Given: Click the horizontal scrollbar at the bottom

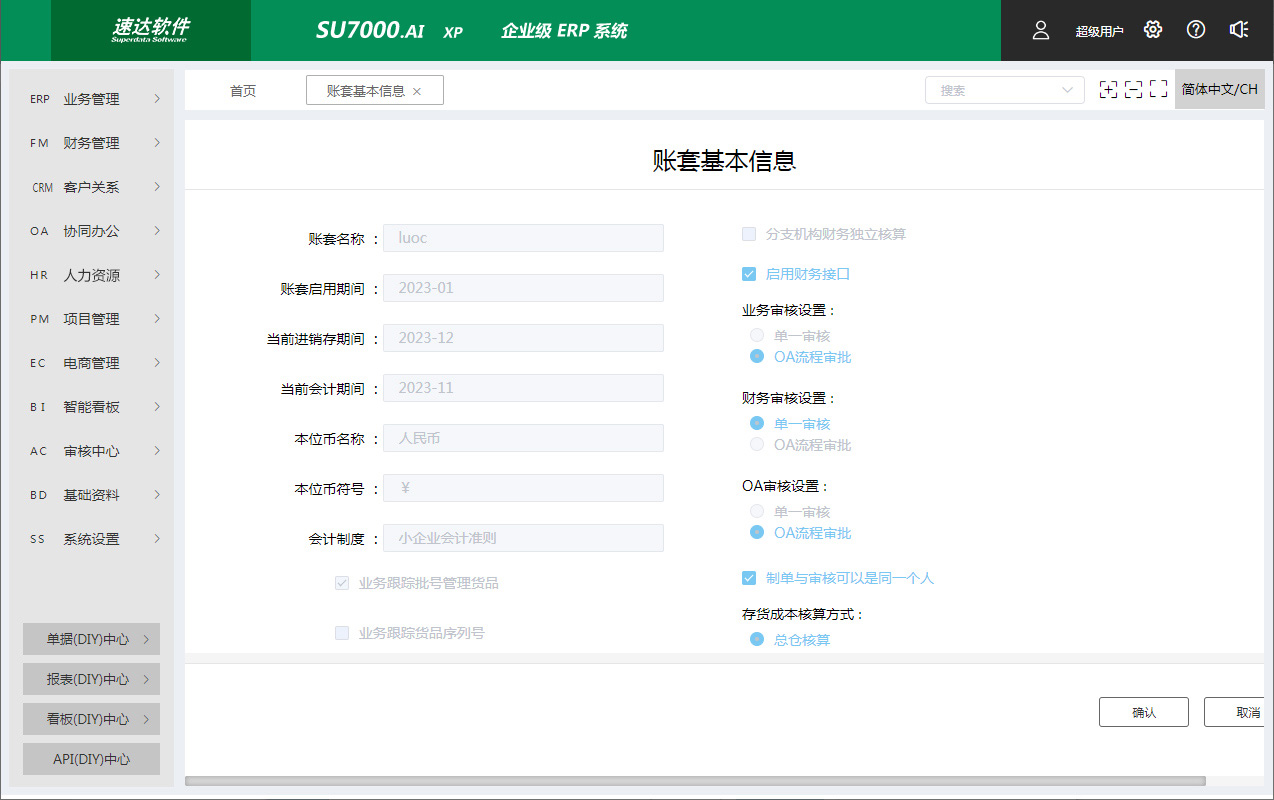Looking at the screenshot, I should pyautogui.click(x=695, y=781).
